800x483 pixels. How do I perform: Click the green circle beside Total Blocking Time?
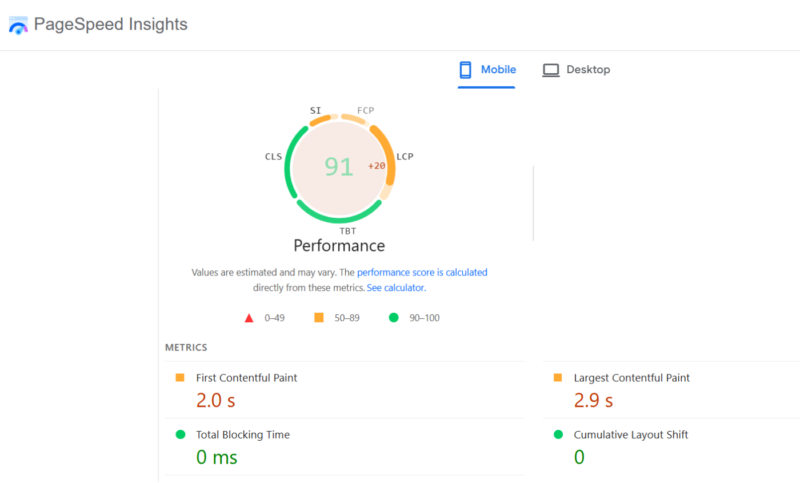(x=180, y=435)
